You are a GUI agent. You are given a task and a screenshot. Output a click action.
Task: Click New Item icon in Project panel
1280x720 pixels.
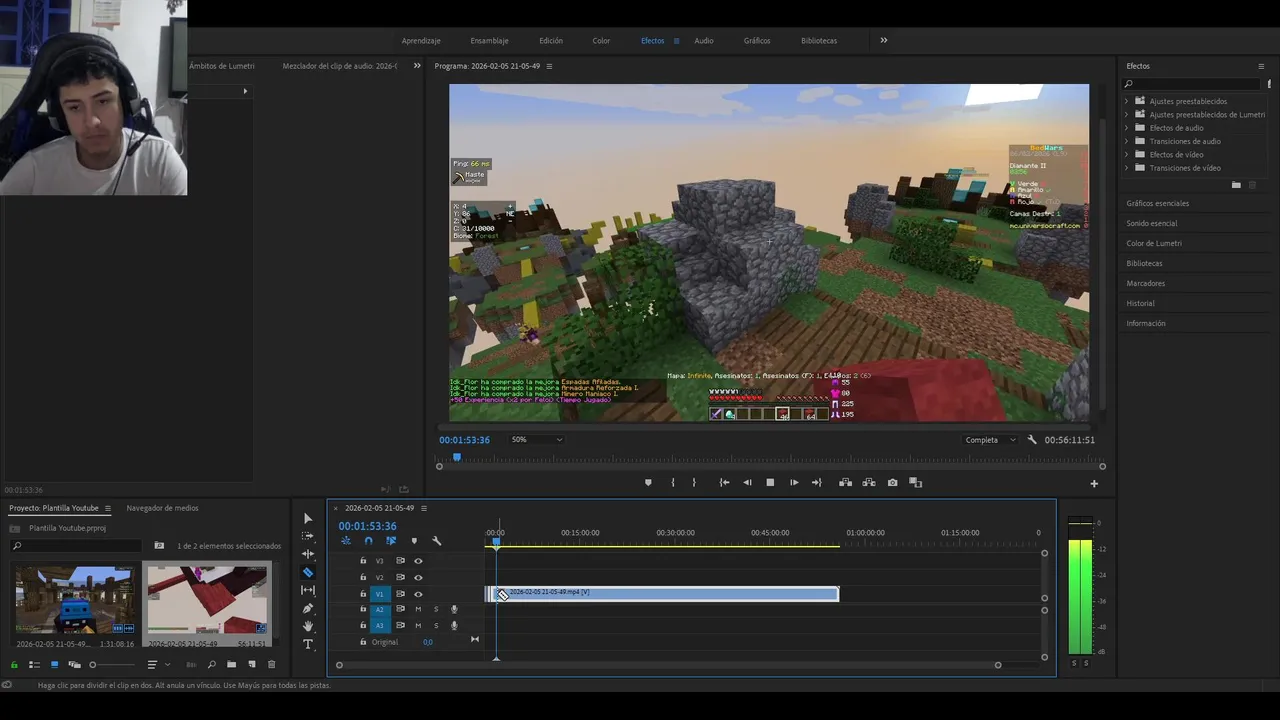click(x=251, y=665)
